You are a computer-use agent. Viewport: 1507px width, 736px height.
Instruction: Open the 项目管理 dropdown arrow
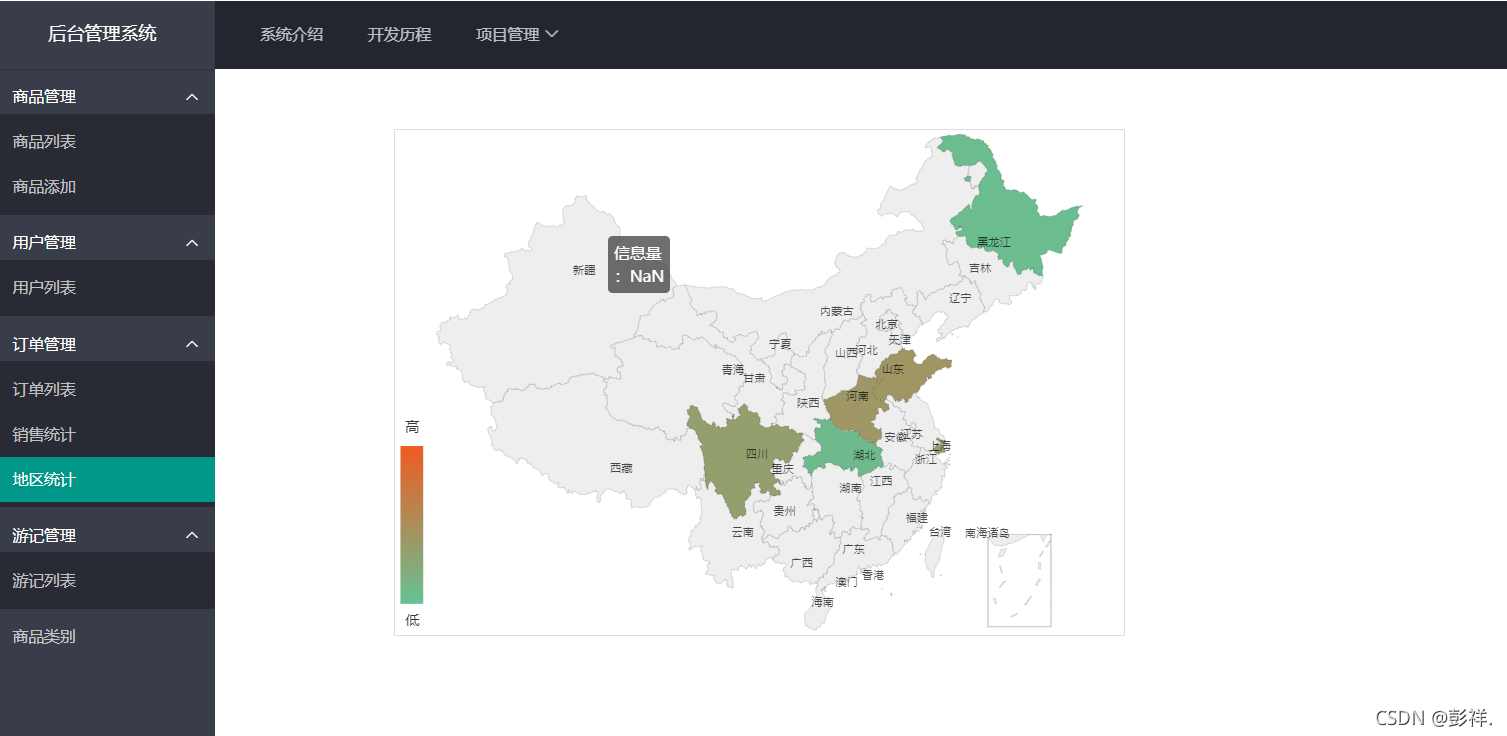[x=551, y=34]
